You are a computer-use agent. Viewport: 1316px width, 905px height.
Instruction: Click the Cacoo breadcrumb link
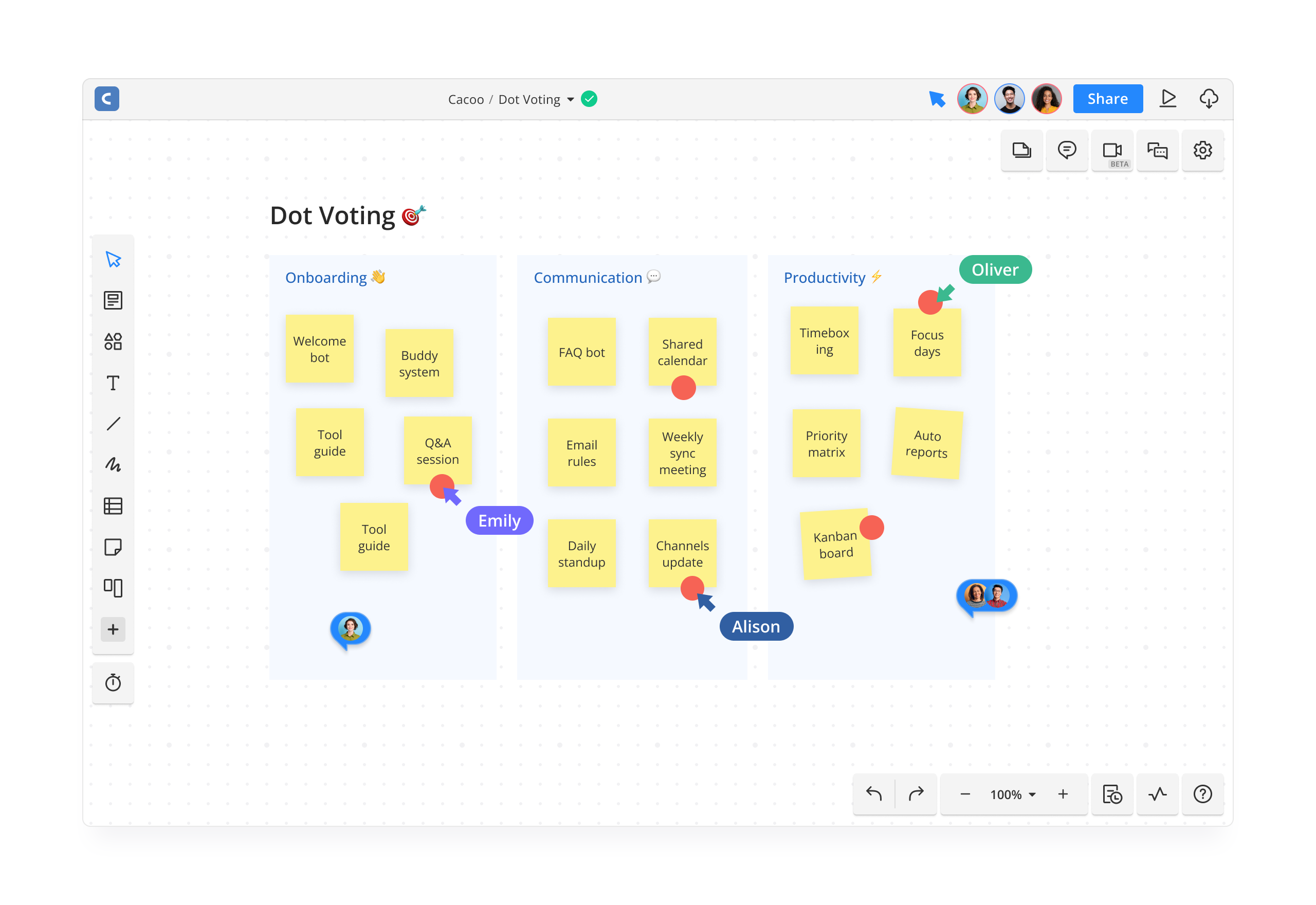pyautogui.click(x=466, y=100)
